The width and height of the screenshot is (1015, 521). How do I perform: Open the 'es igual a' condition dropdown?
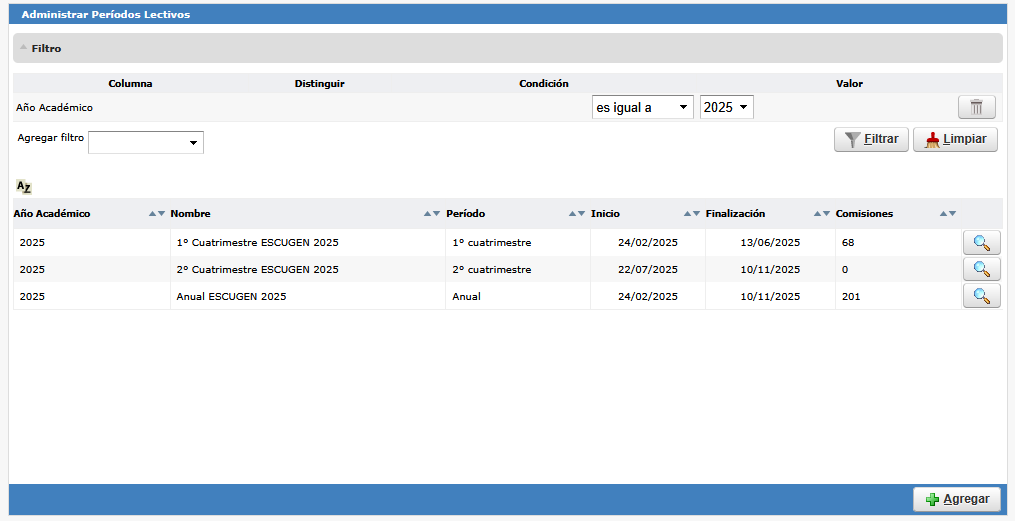tap(642, 107)
